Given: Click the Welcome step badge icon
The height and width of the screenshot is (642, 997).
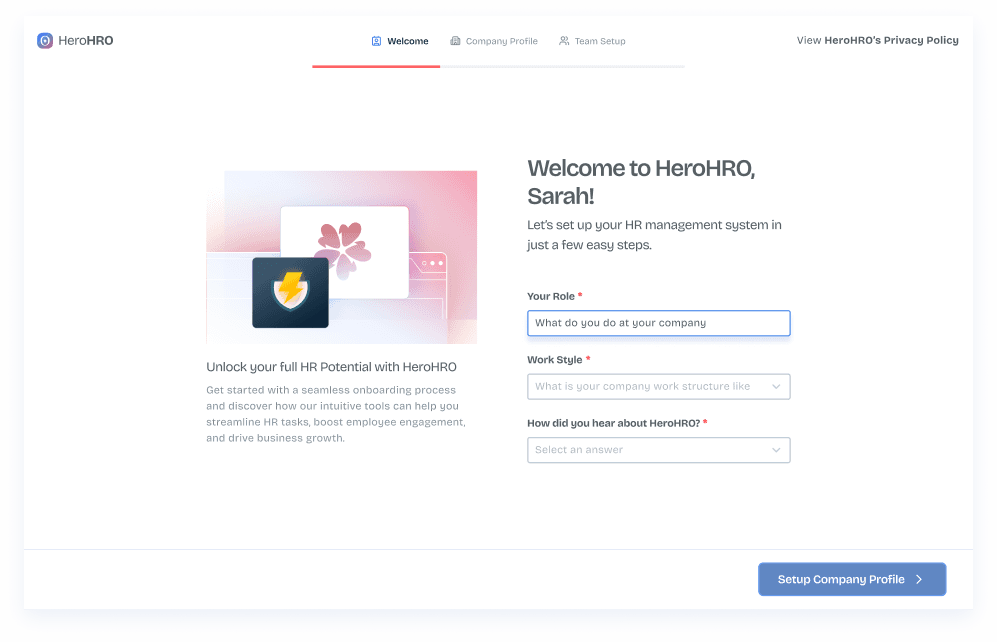Looking at the screenshot, I should (376, 41).
